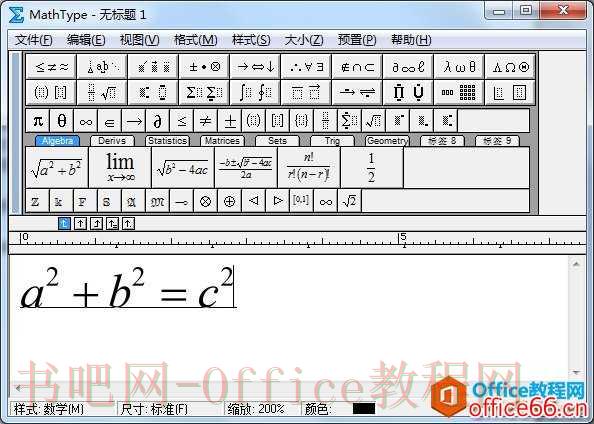
Task: Insert the quadratic formula expression
Action: click(x=246, y=167)
